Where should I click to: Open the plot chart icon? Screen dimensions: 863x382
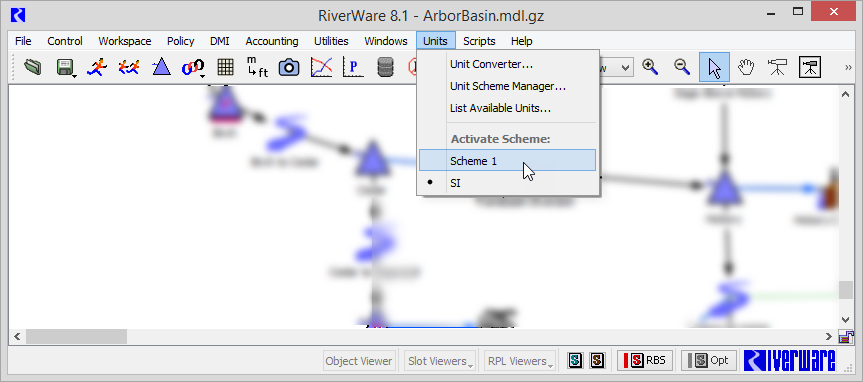click(x=321, y=67)
